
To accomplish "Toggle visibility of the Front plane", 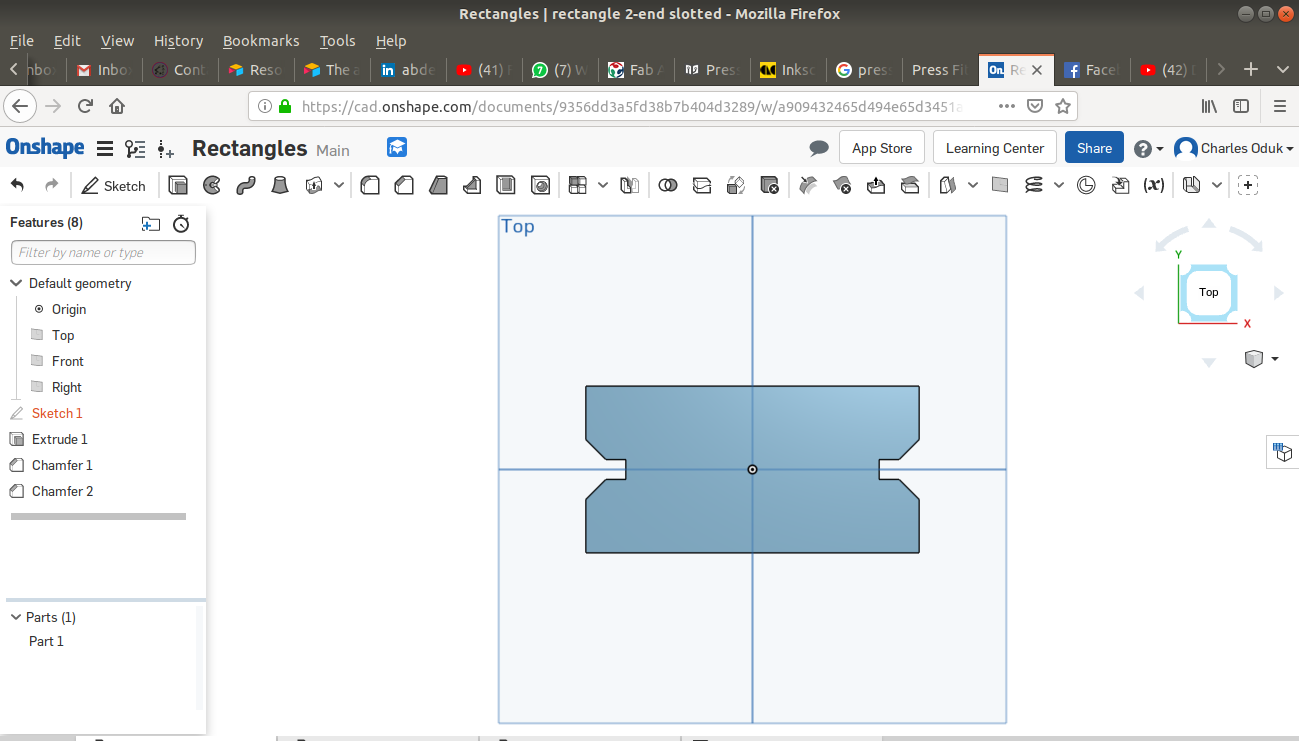I will [38, 361].
